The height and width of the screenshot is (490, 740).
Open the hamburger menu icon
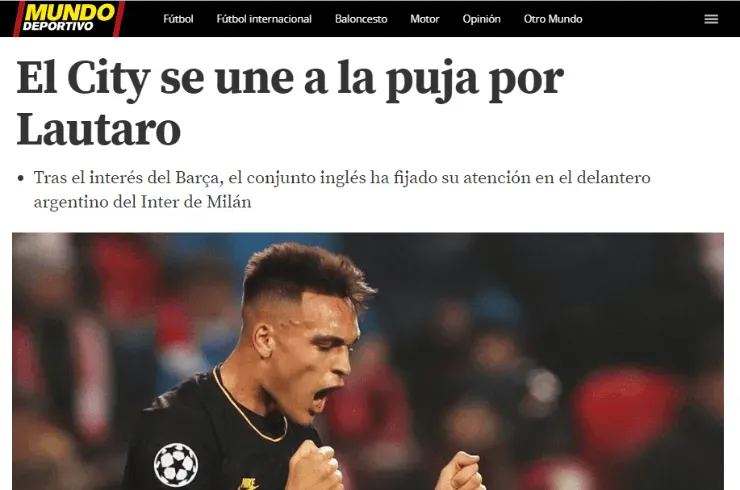click(x=711, y=19)
